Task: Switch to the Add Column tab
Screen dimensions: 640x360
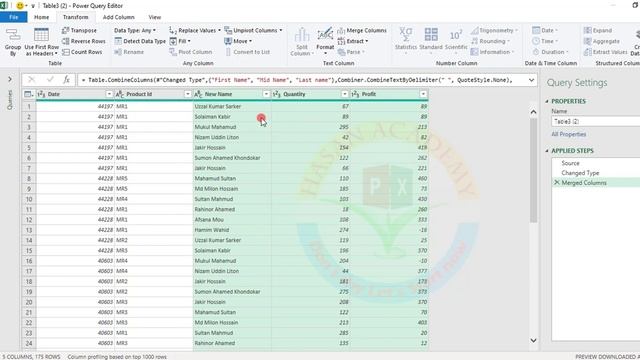Action: pos(118,17)
